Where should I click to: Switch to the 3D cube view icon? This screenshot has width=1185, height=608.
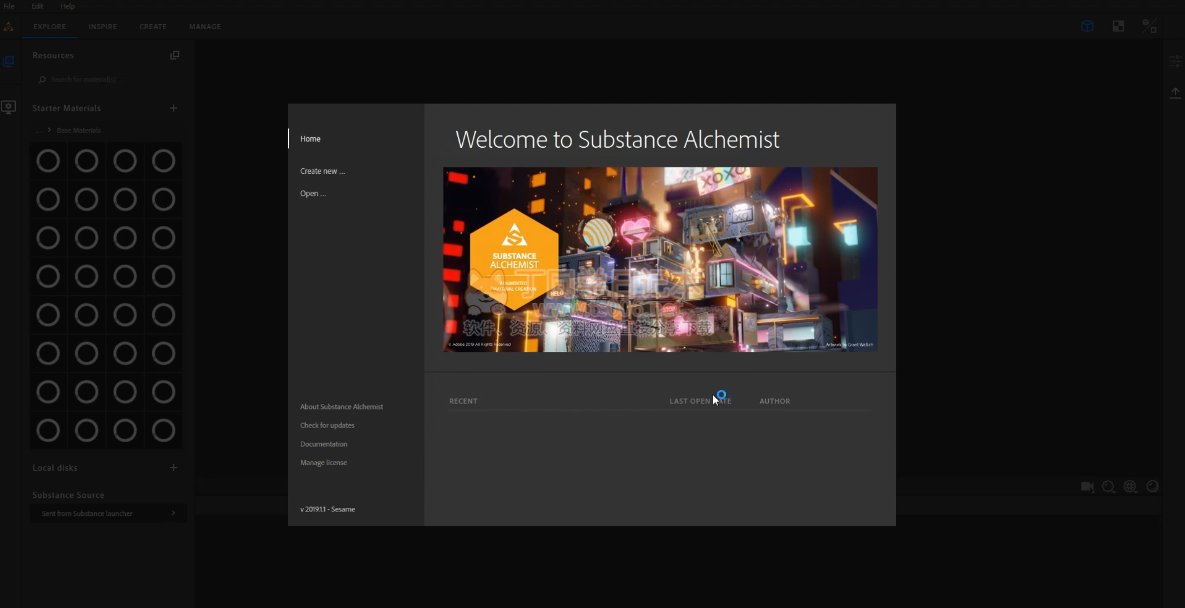click(1087, 26)
